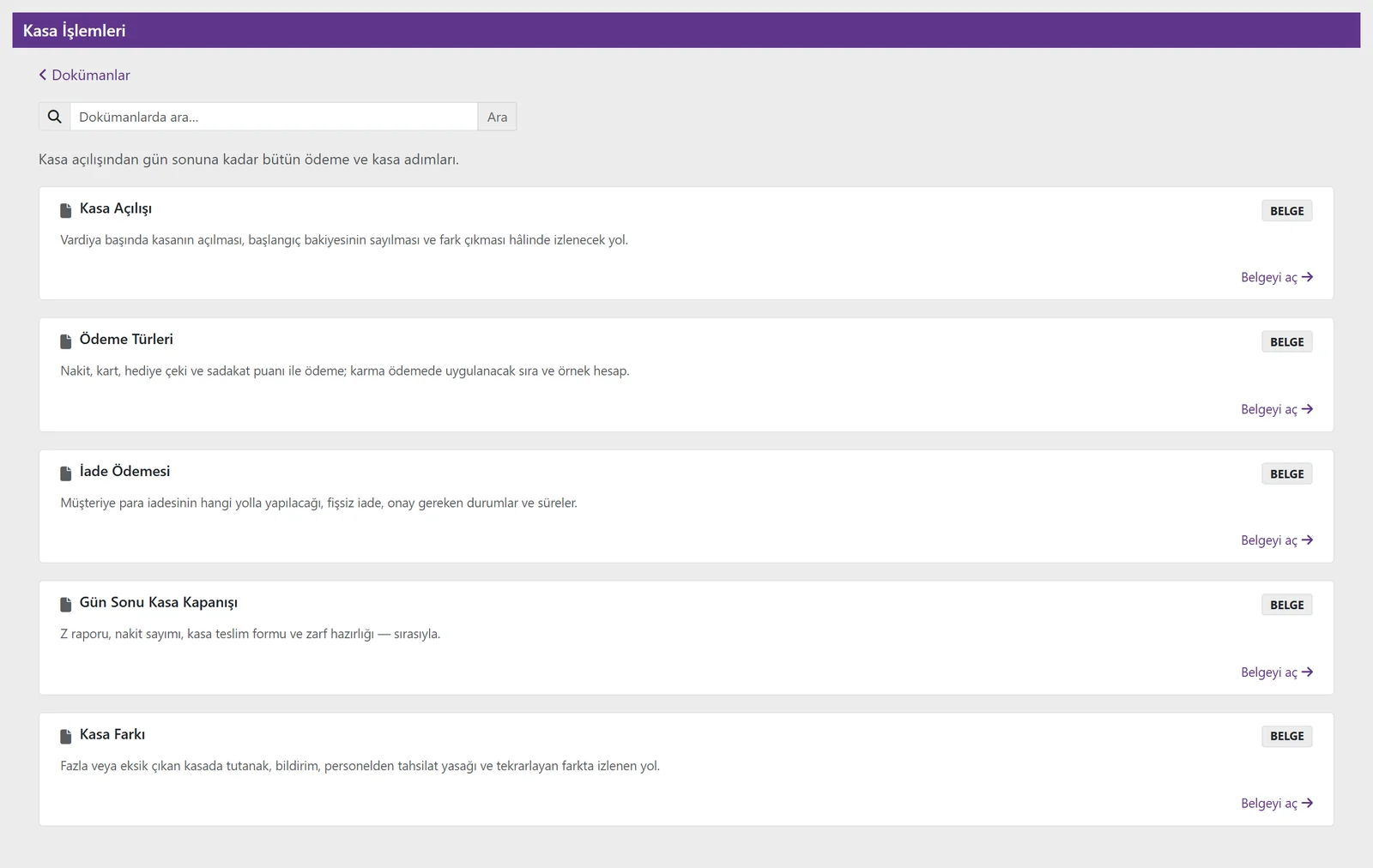Click the document icon beside Ödeme Türleri
Screen dimensions: 1373x868
[66, 341]
